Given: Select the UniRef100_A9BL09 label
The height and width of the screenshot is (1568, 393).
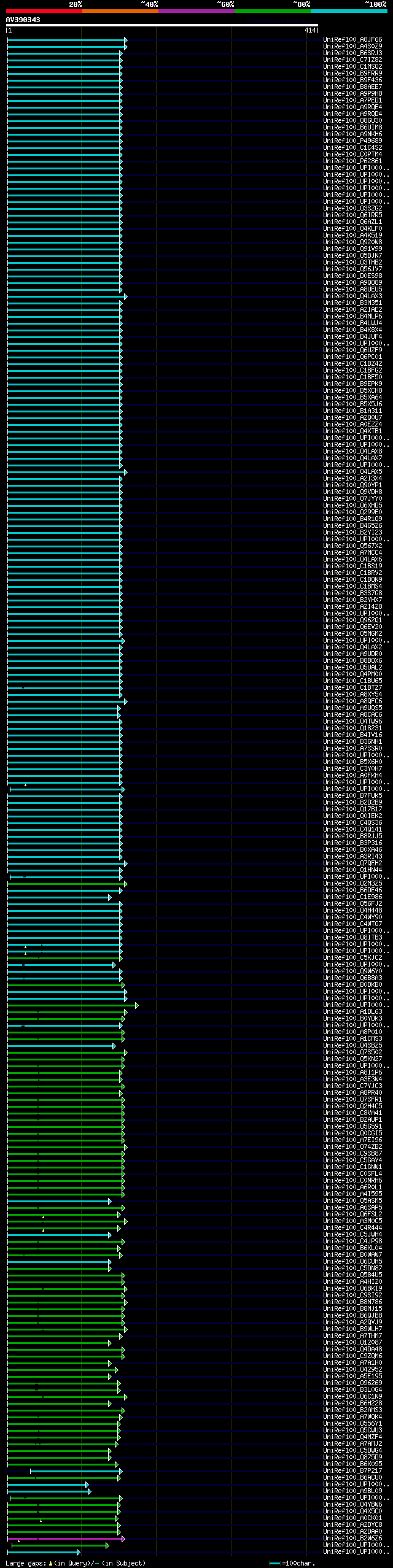Looking at the screenshot, I should click(x=352, y=1491).
